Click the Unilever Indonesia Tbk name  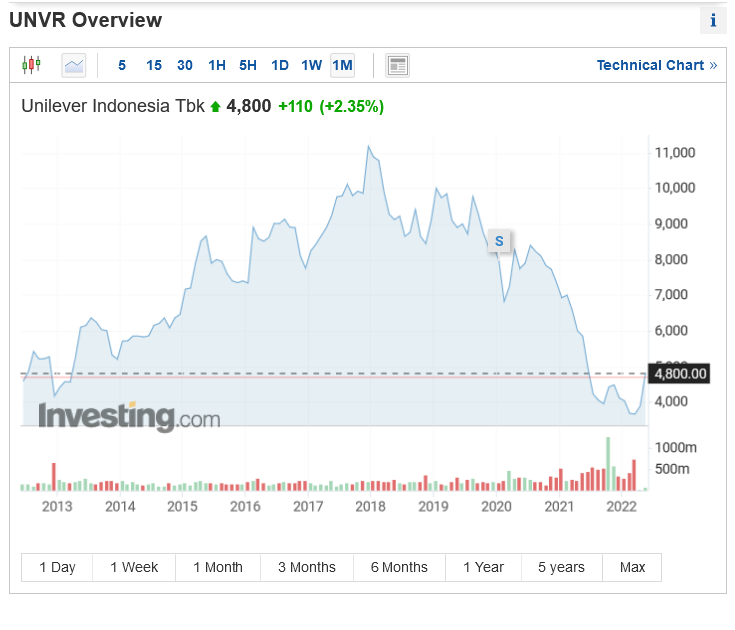[x=113, y=106]
